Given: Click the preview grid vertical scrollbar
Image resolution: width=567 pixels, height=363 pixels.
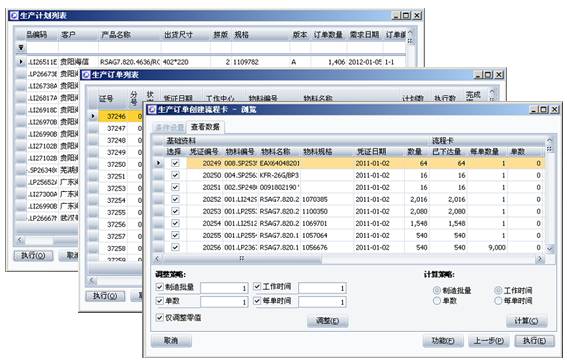Looking at the screenshot, I should pos(550,194).
